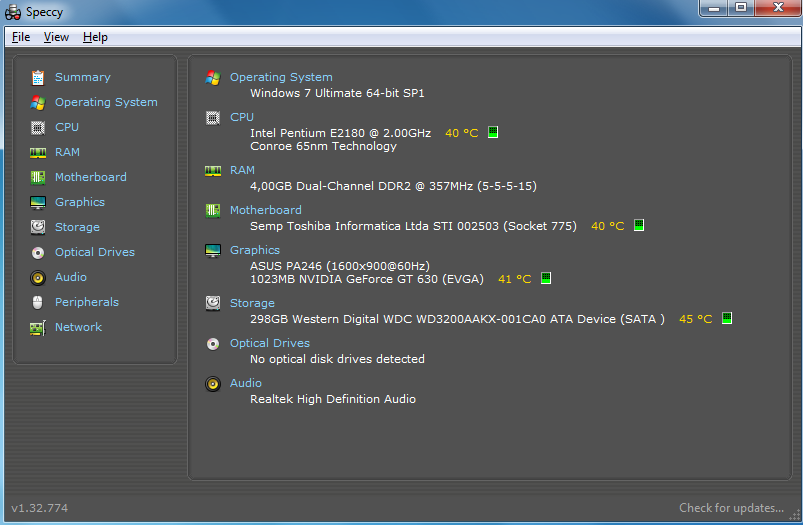Screen dimensions: 803x525
Task: Click the clipboard Summary icon in sidebar
Action: tap(38, 77)
